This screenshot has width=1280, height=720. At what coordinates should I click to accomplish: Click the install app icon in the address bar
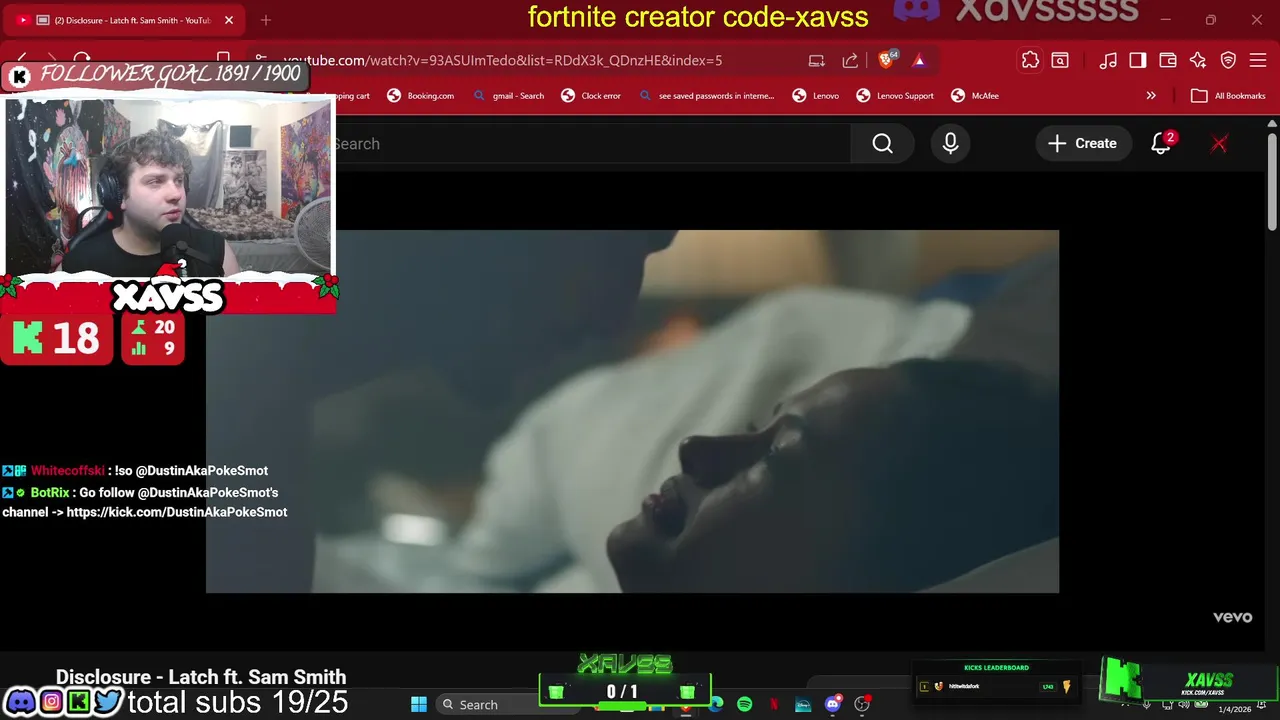click(817, 60)
